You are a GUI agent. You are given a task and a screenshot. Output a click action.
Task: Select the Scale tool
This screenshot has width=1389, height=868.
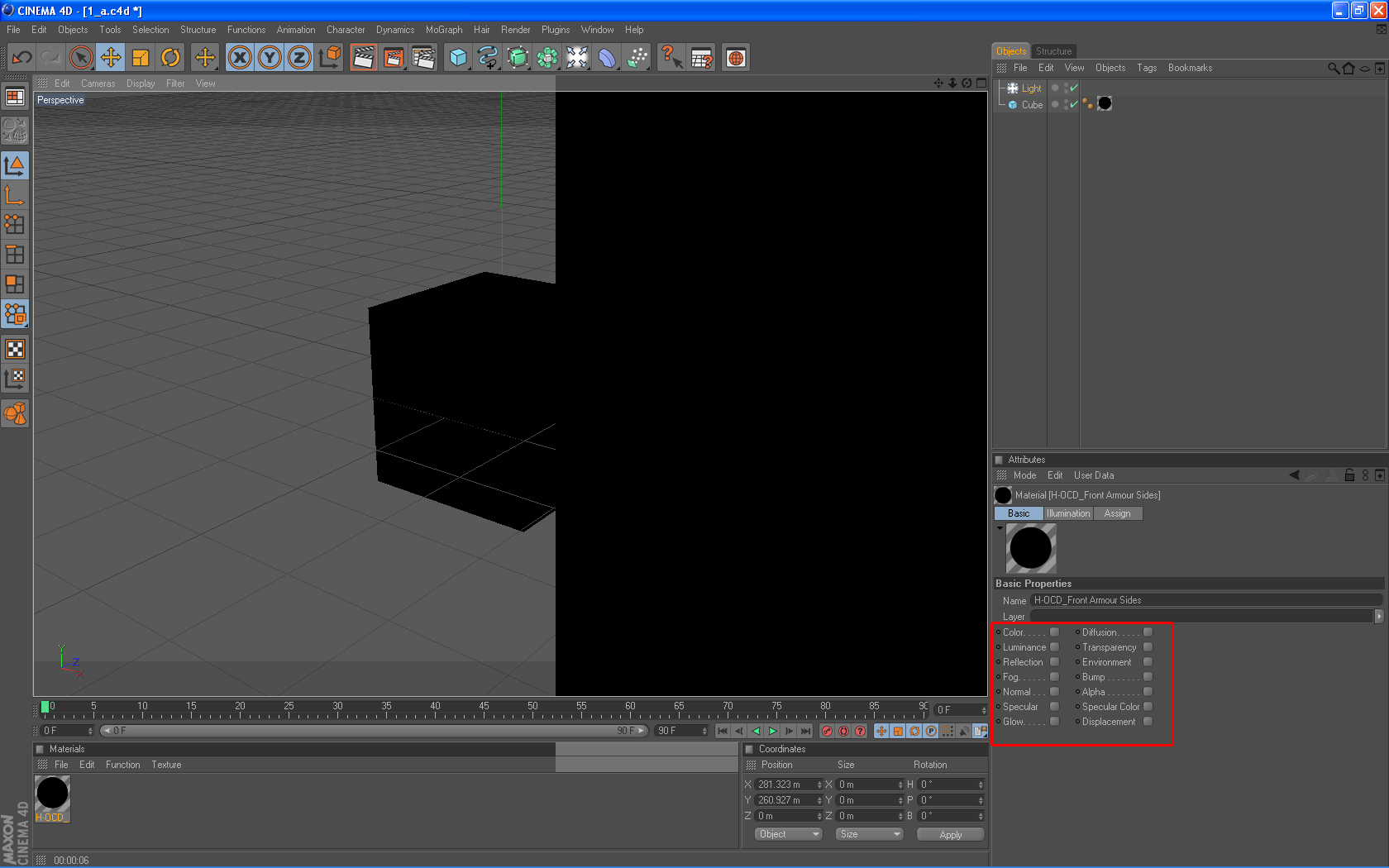pos(141,58)
